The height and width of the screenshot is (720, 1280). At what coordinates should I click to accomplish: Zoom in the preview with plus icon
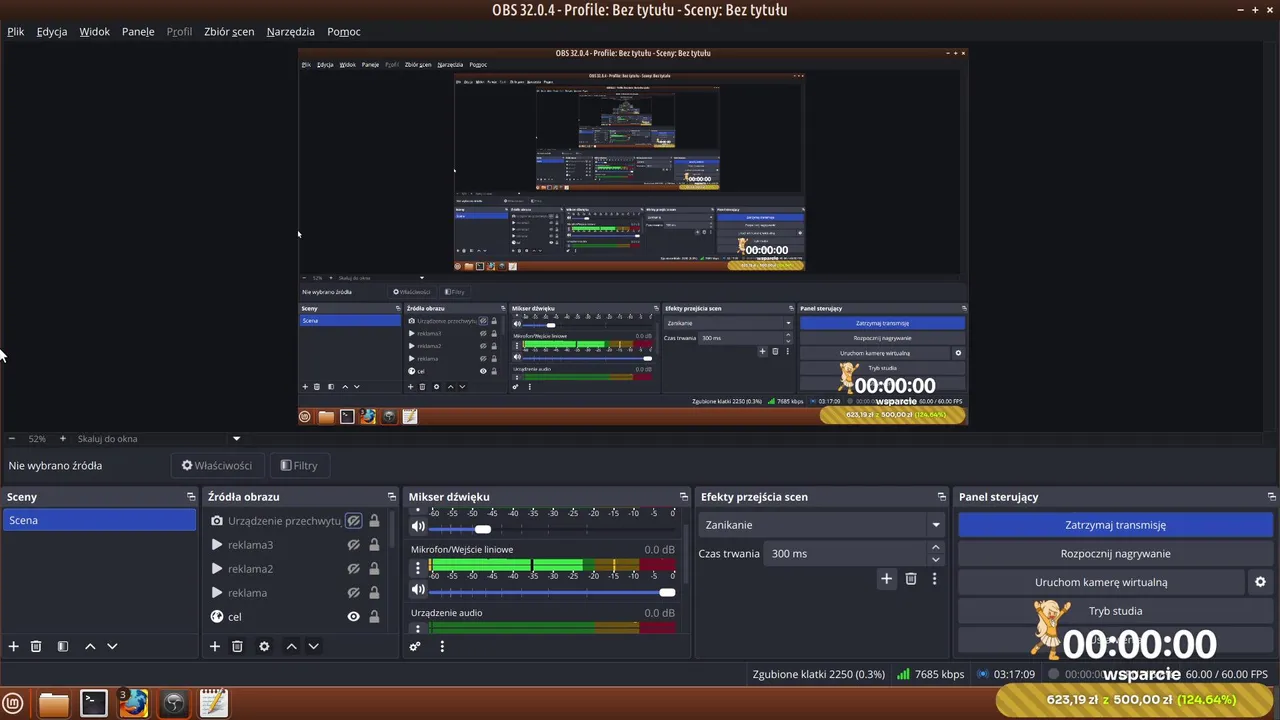[62, 439]
